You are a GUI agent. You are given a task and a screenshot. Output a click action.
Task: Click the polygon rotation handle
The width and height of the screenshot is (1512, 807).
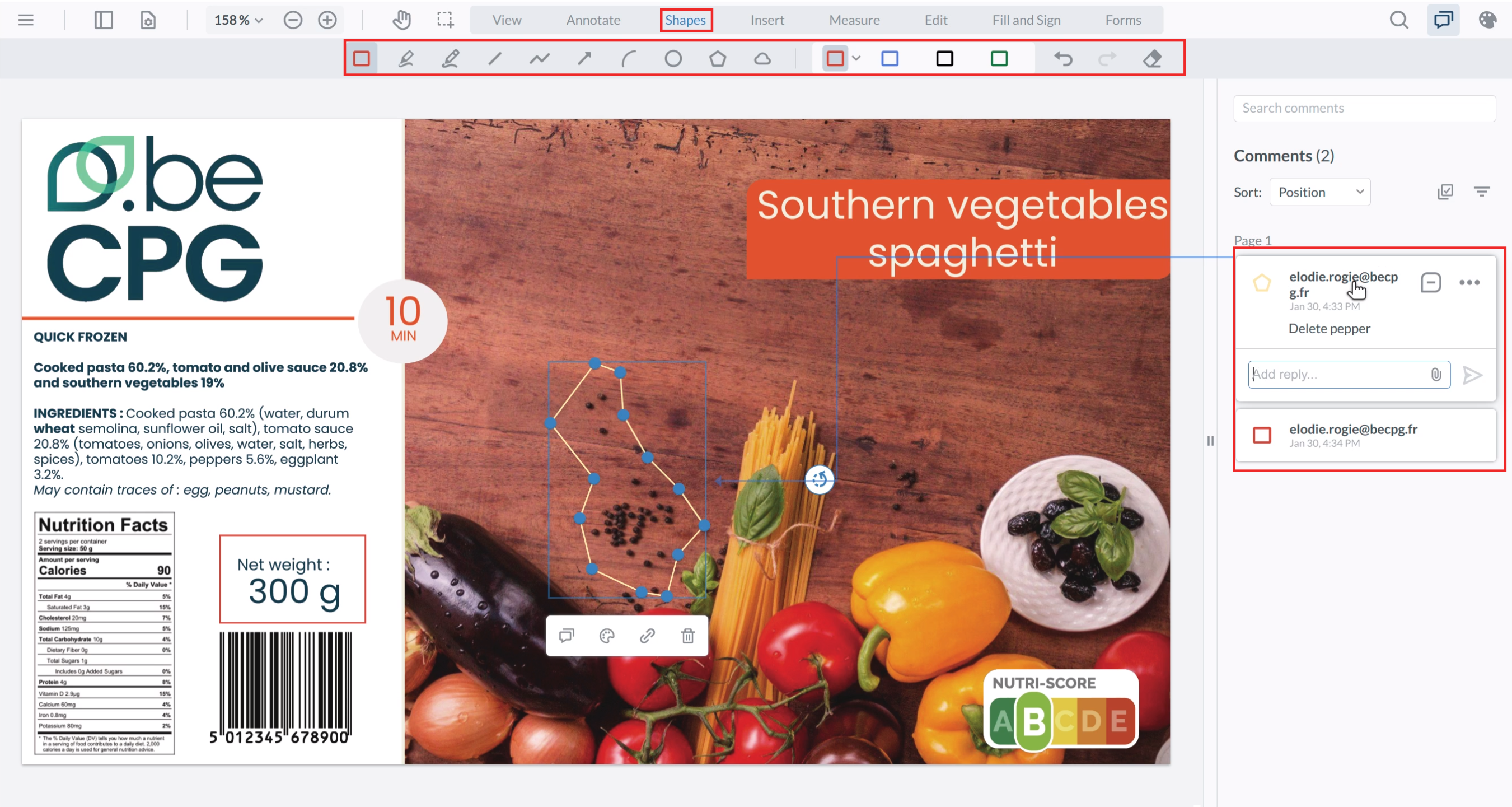820,480
